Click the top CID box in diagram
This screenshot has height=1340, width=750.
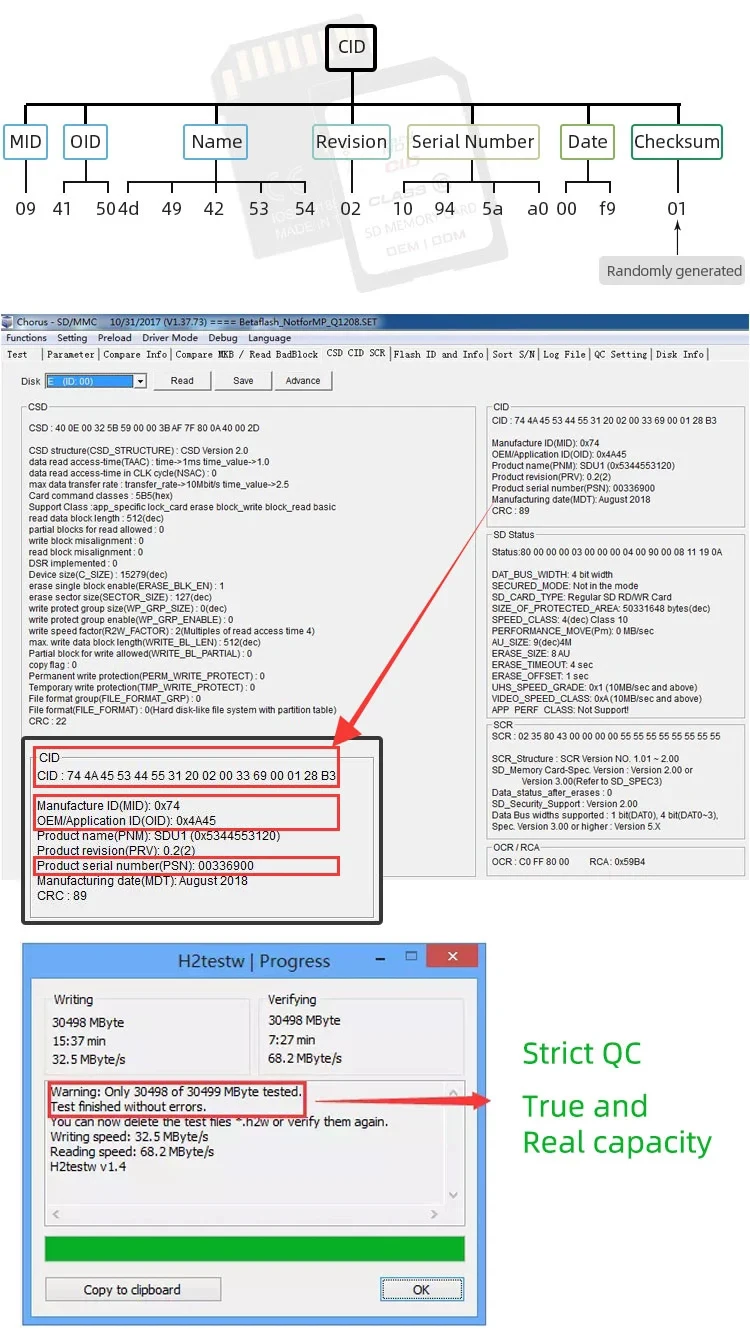pos(352,46)
